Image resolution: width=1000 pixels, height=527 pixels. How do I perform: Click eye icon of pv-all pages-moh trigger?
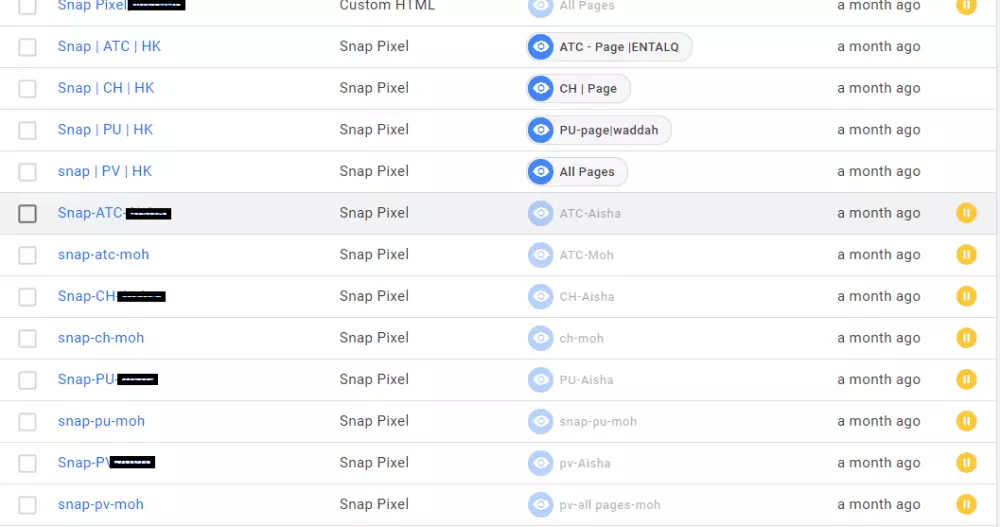click(x=540, y=504)
